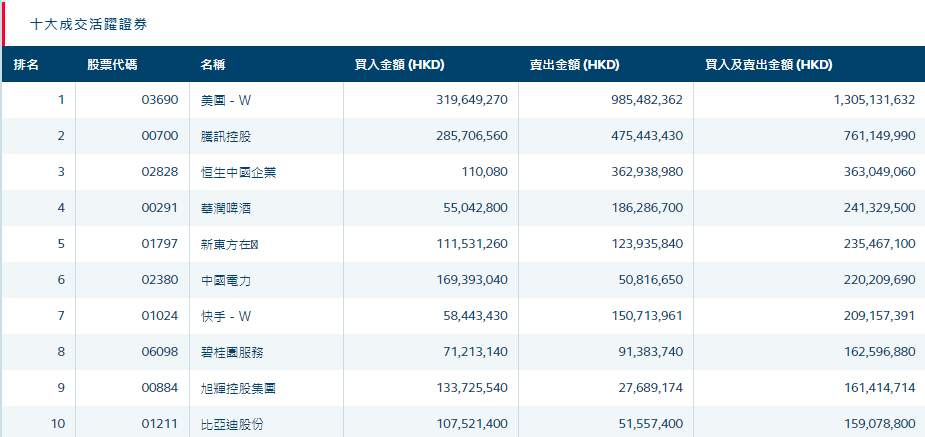Image resolution: width=925 pixels, height=437 pixels.
Task: Select sell amount 51,557,400
Action: pos(650,424)
